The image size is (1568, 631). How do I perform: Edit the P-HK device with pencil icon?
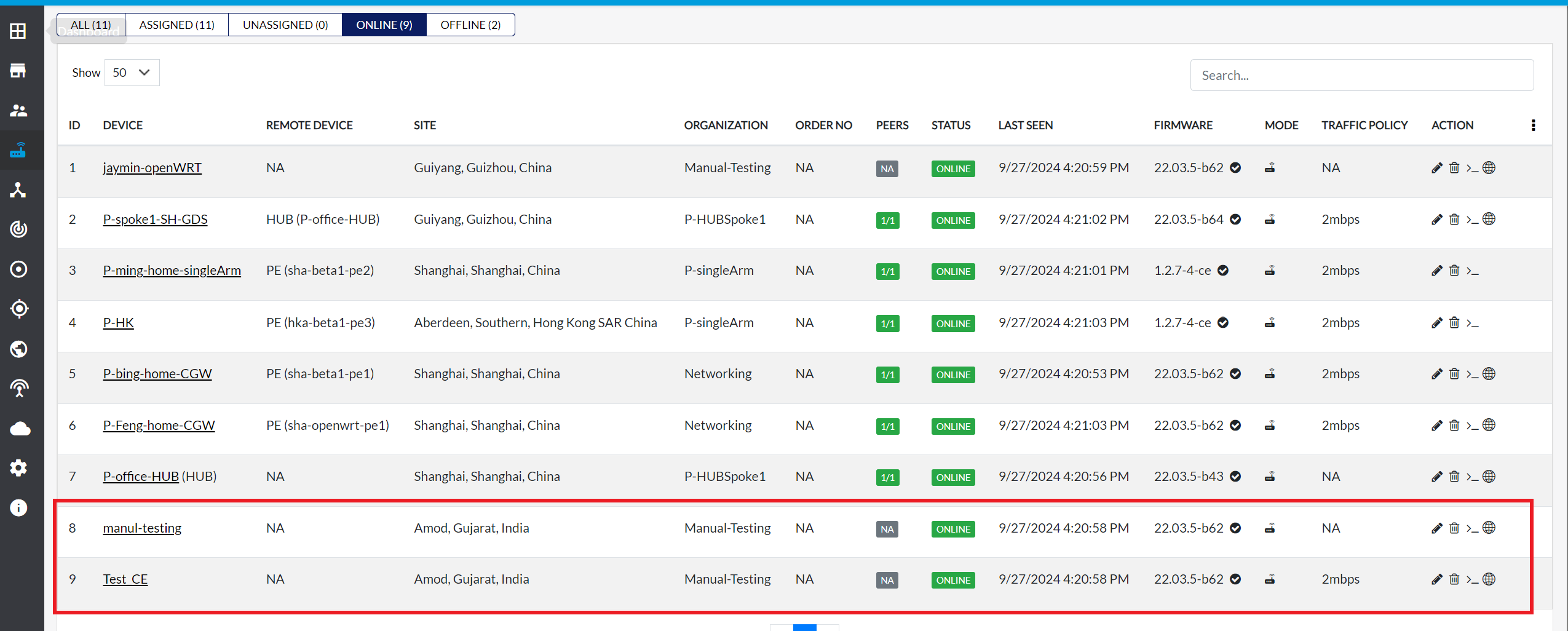pos(1437,323)
